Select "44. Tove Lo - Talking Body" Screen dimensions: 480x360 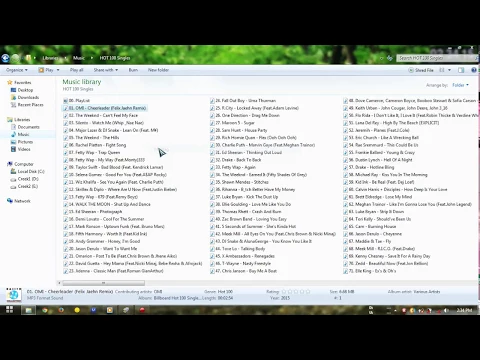(x=238, y=249)
